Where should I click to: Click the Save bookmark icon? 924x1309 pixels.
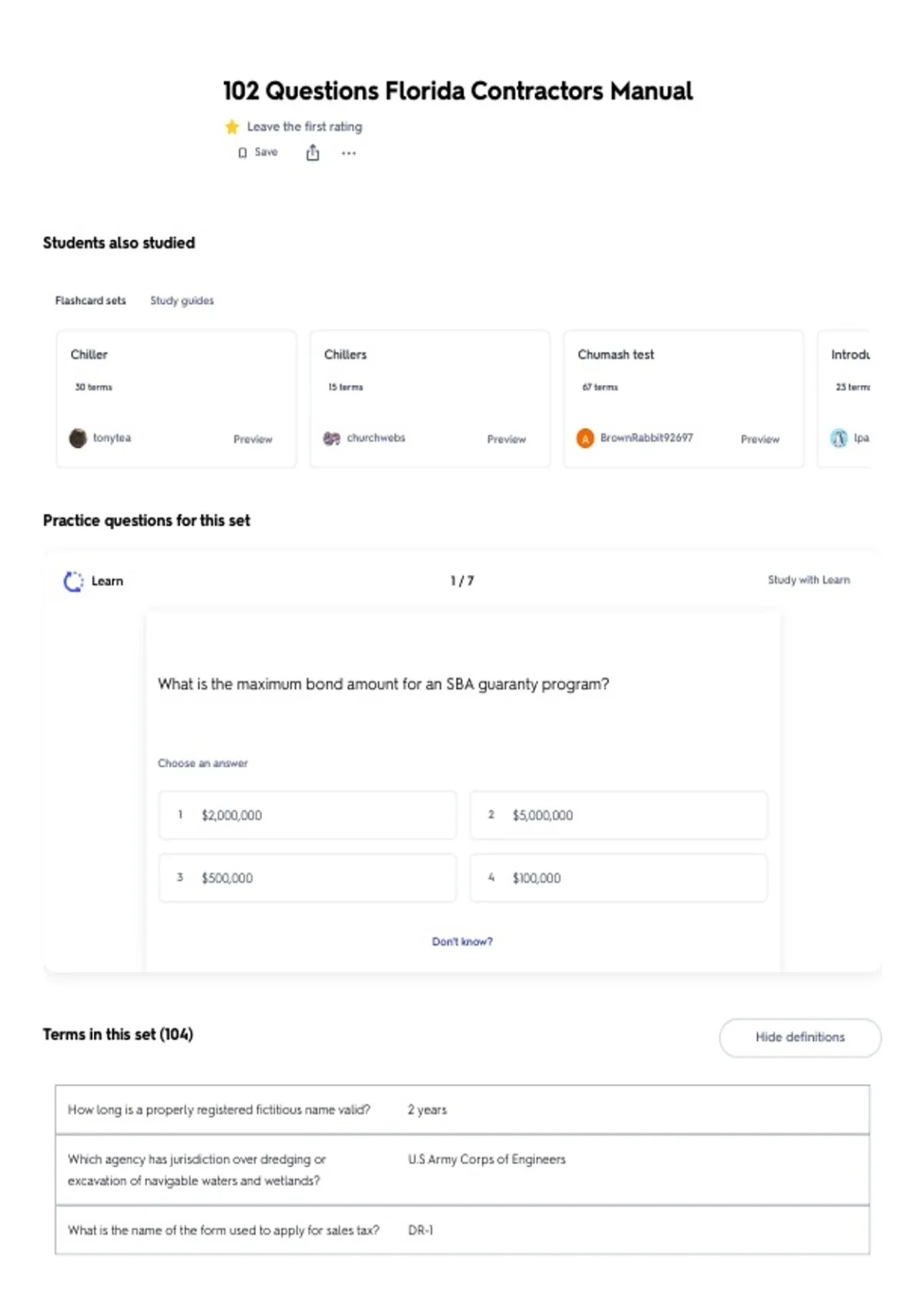[x=243, y=152]
